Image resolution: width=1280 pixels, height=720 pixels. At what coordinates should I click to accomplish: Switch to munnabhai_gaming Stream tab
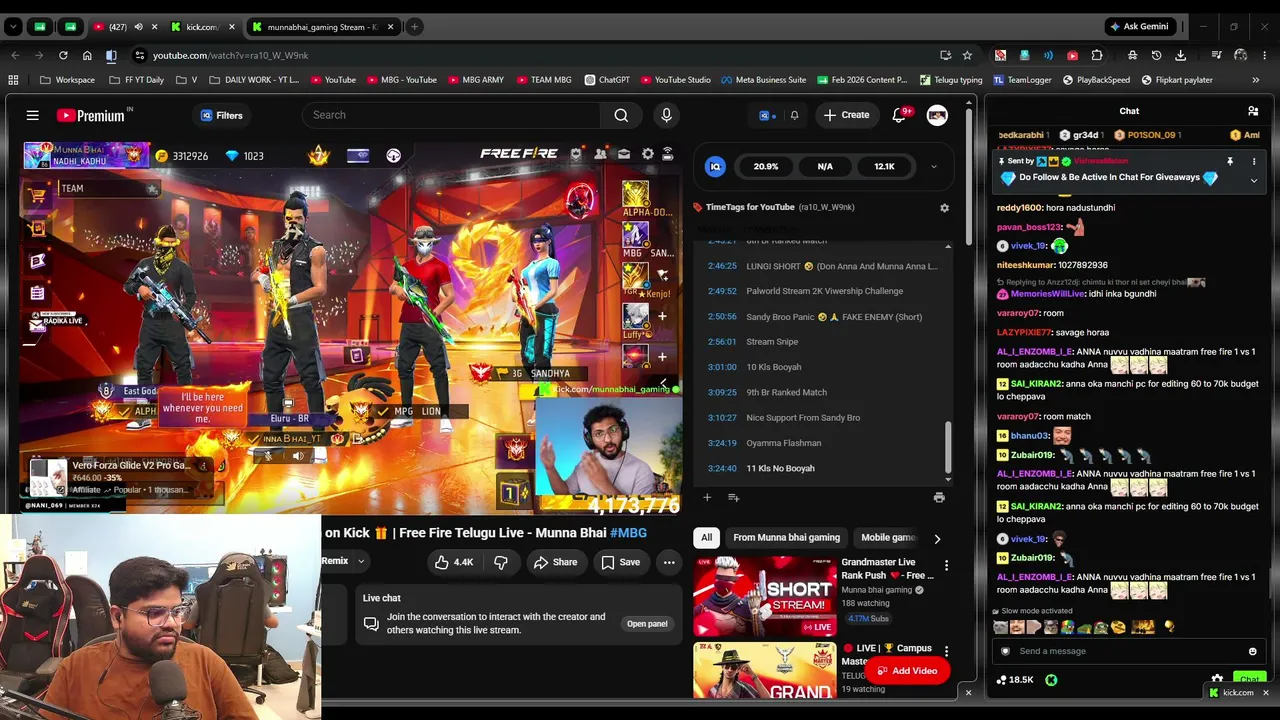click(x=322, y=27)
